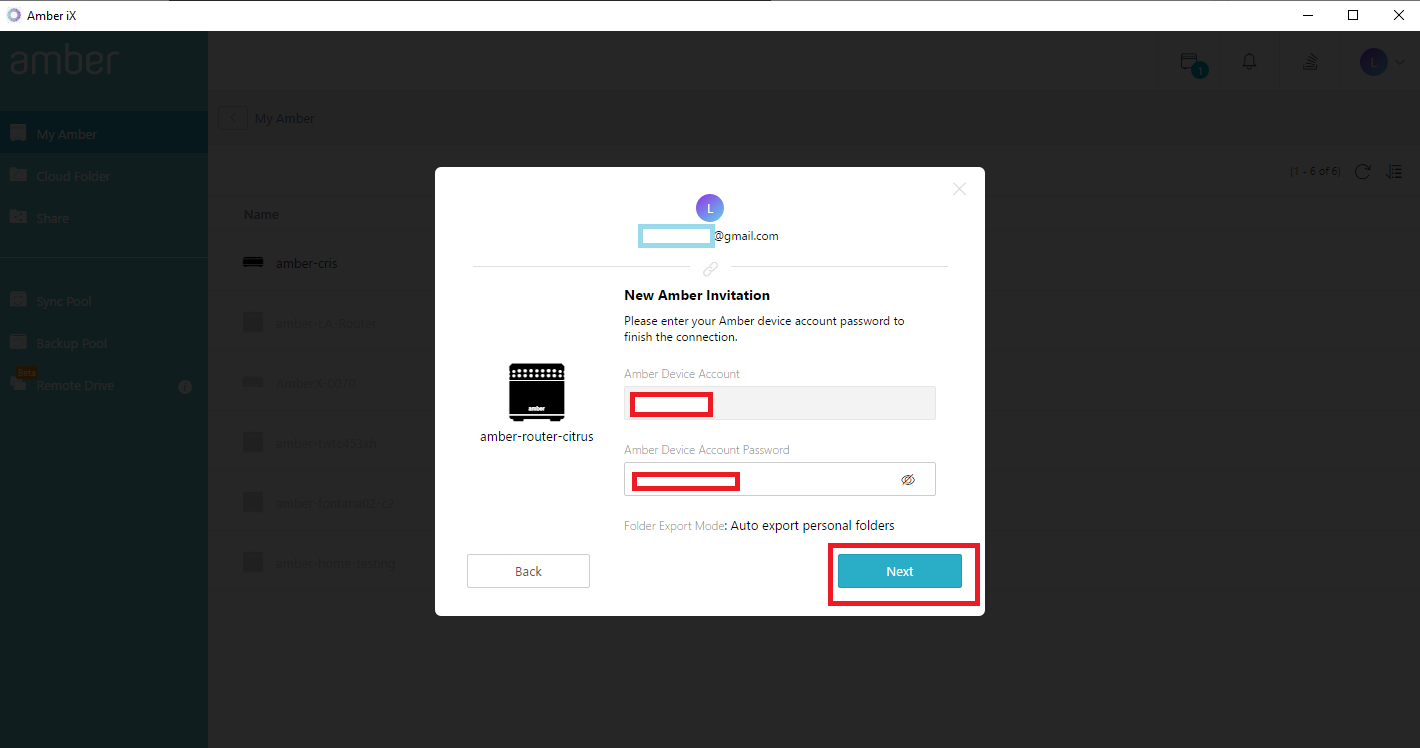Click the Next button in the invitation dialog

coord(899,571)
